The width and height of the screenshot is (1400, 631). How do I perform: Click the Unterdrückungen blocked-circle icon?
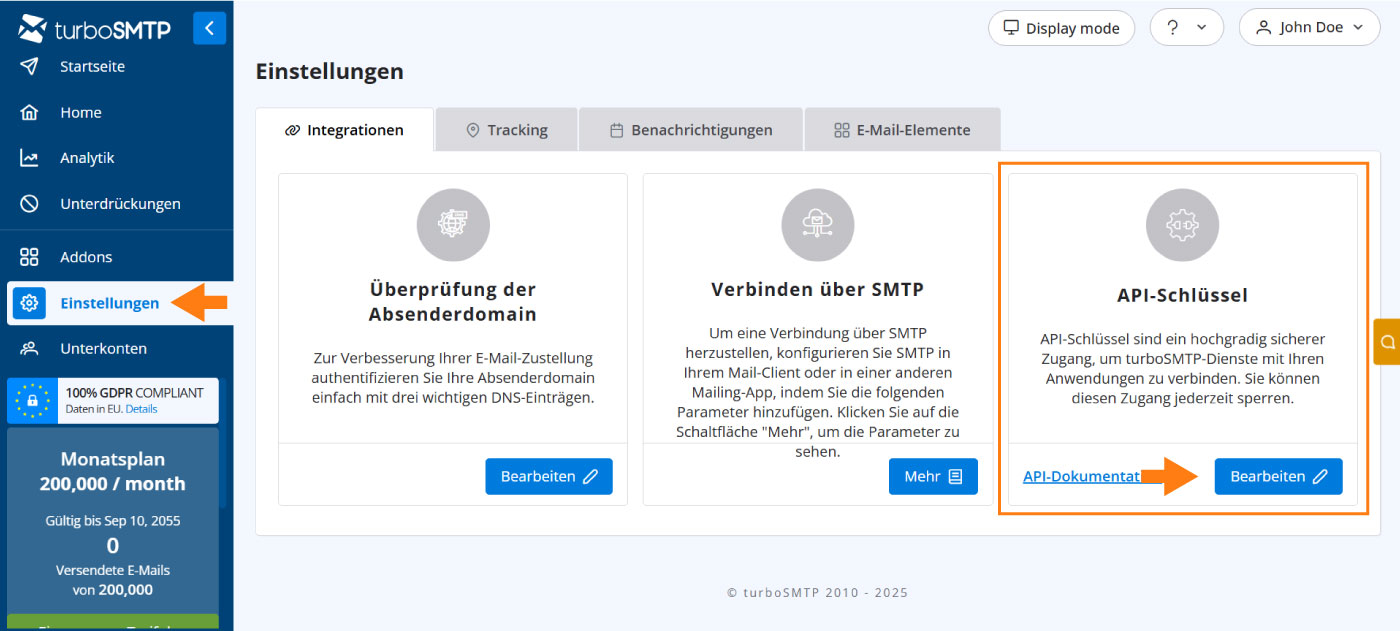[x=30, y=204]
